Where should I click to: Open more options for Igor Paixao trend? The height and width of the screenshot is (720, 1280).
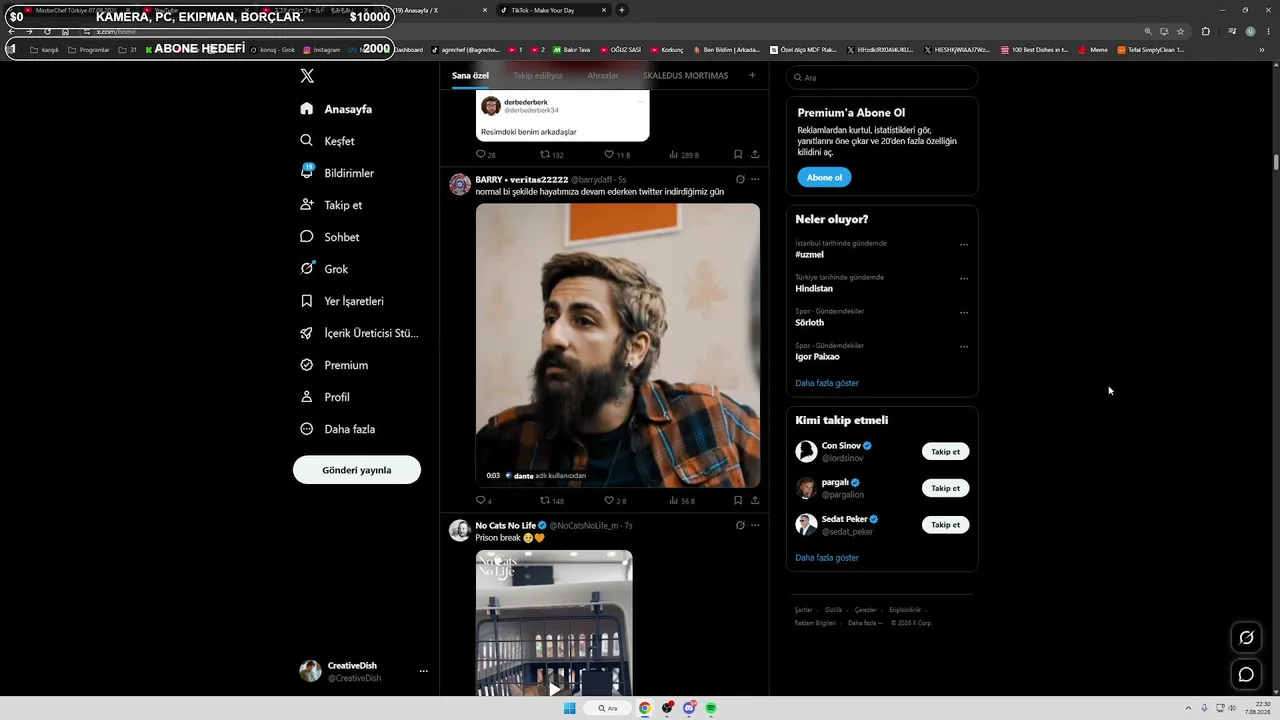[x=964, y=347]
